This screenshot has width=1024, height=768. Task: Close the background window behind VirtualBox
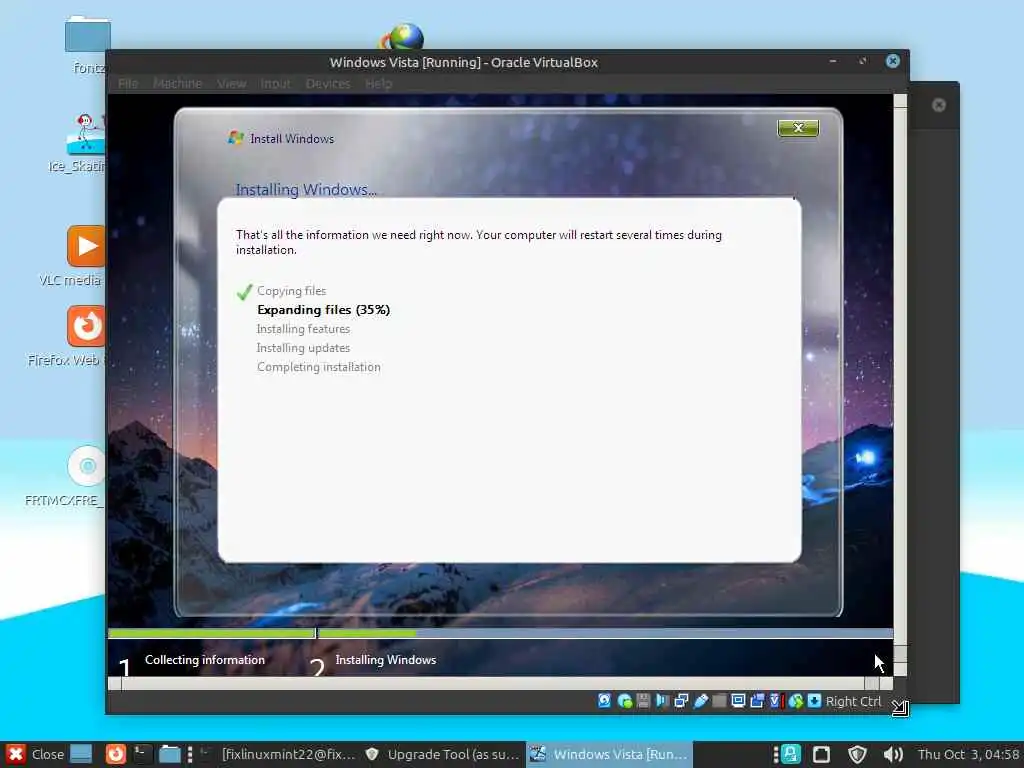[938, 105]
